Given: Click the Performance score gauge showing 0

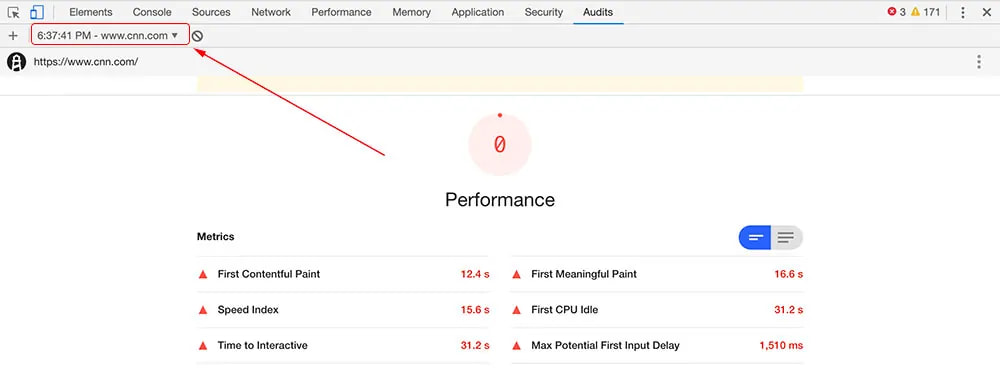Looking at the screenshot, I should click(x=500, y=144).
